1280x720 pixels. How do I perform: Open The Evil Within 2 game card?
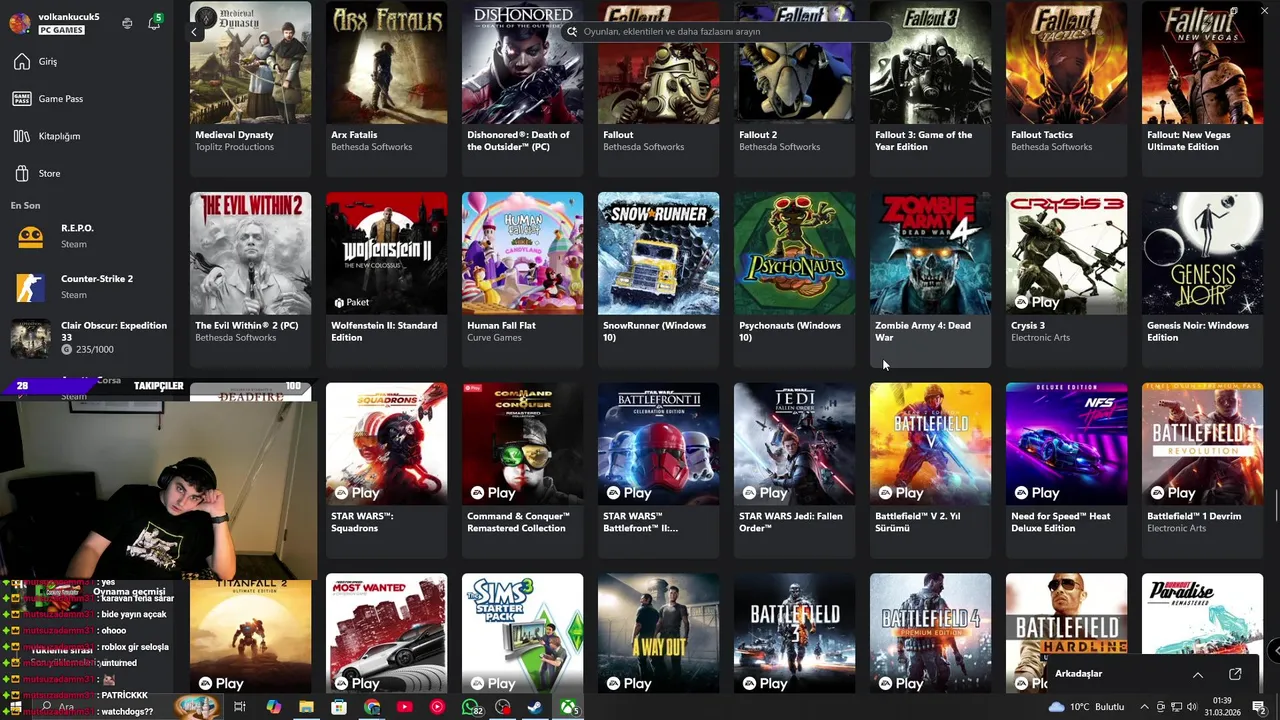point(250,279)
